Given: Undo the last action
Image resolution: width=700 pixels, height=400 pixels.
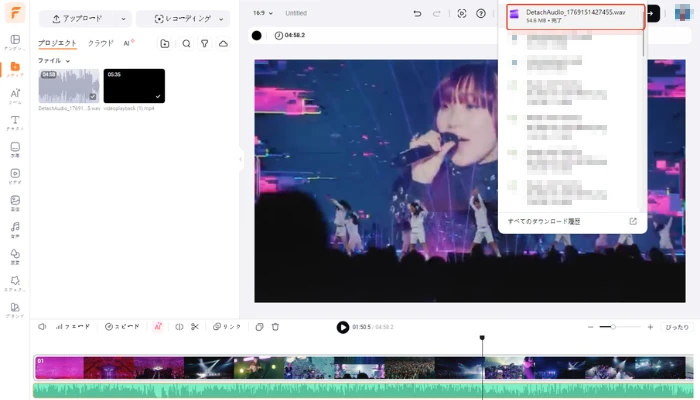Looking at the screenshot, I should (417, 13).
